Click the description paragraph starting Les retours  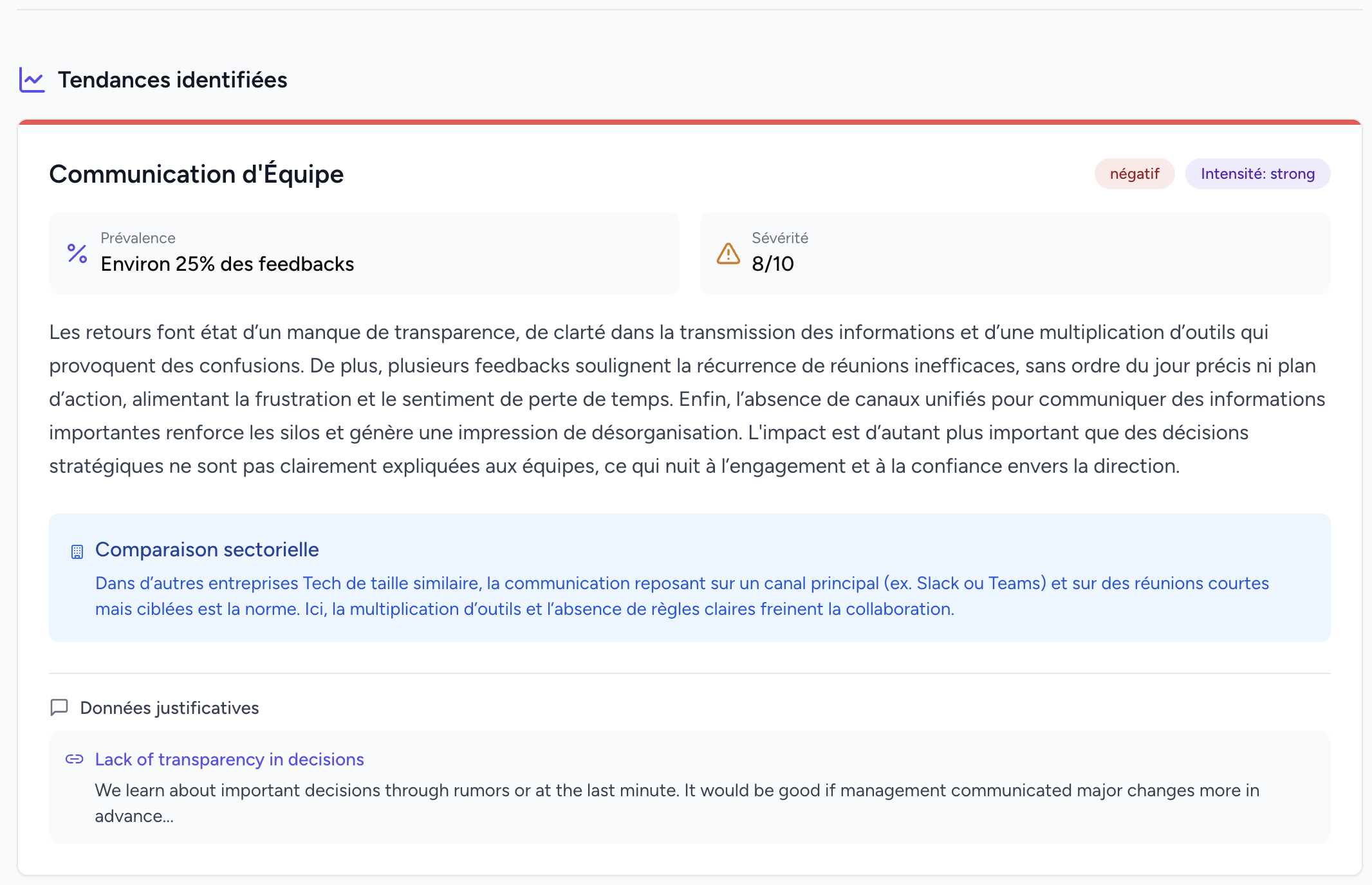[687, 399]
